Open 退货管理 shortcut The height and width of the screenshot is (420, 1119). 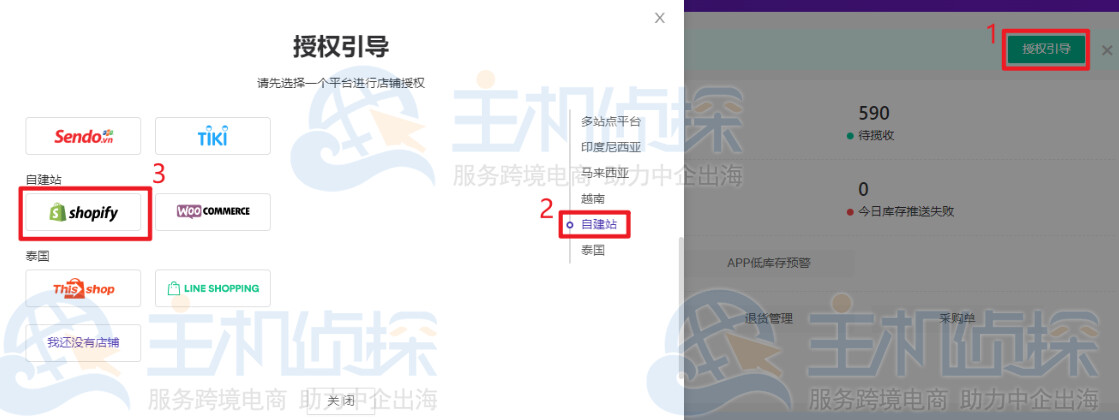[768, 319]
